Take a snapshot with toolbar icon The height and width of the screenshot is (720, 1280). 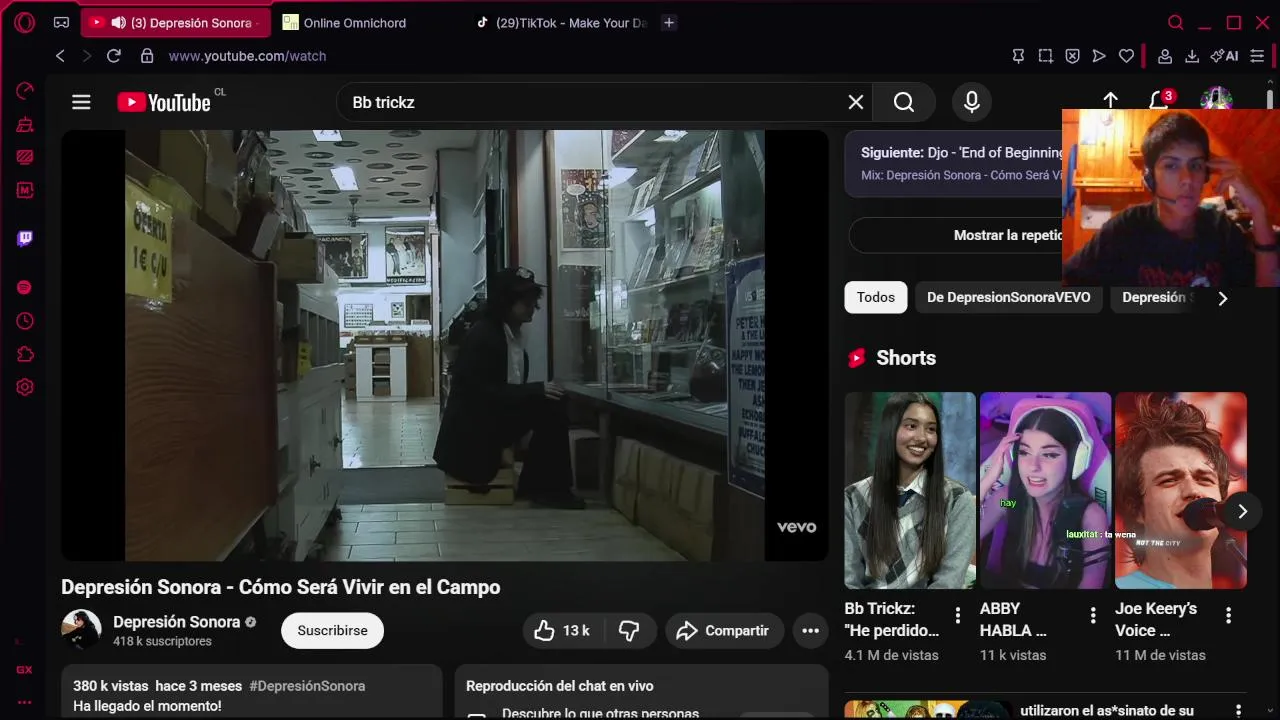[x=1045, y=56]
